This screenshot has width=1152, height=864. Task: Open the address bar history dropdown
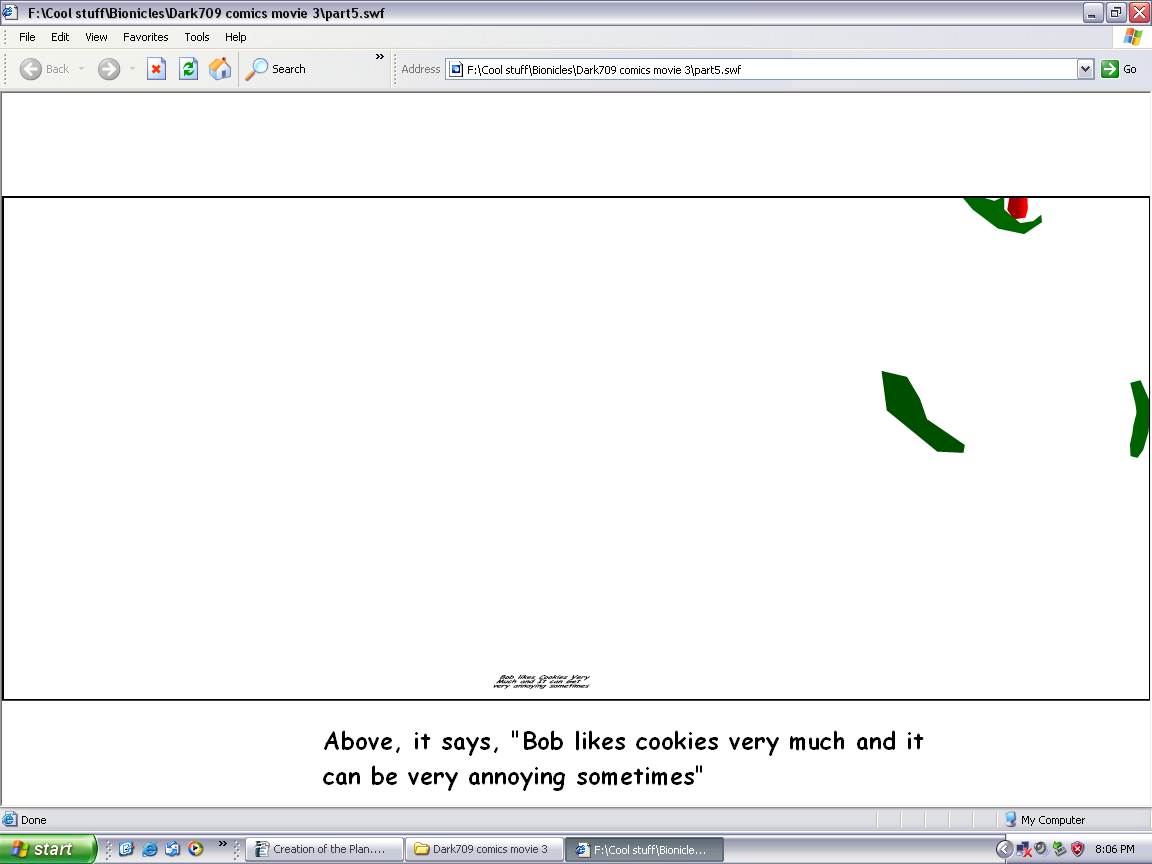1085,69
